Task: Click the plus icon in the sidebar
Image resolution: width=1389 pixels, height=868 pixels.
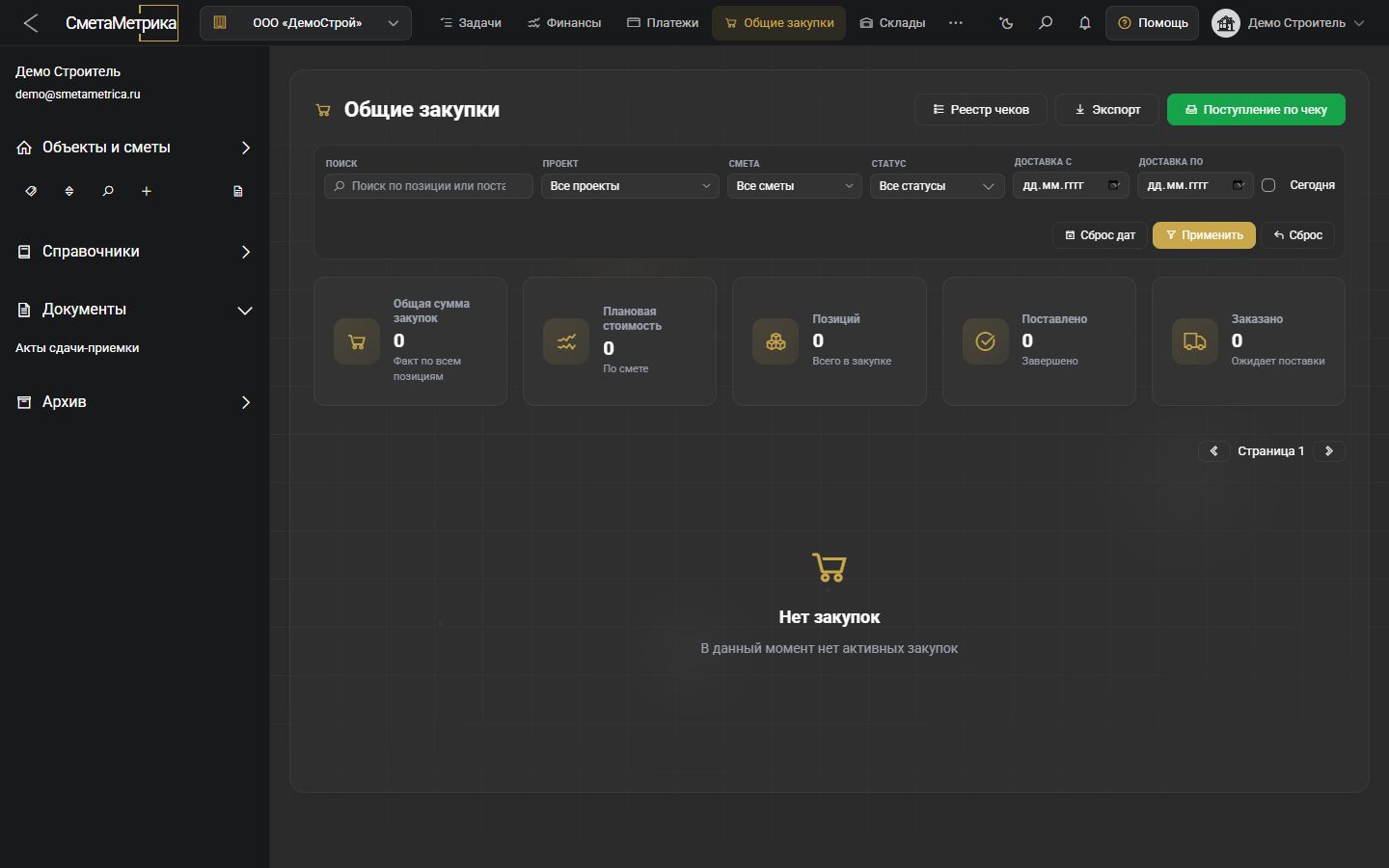Action: click(x=147, y=191)
